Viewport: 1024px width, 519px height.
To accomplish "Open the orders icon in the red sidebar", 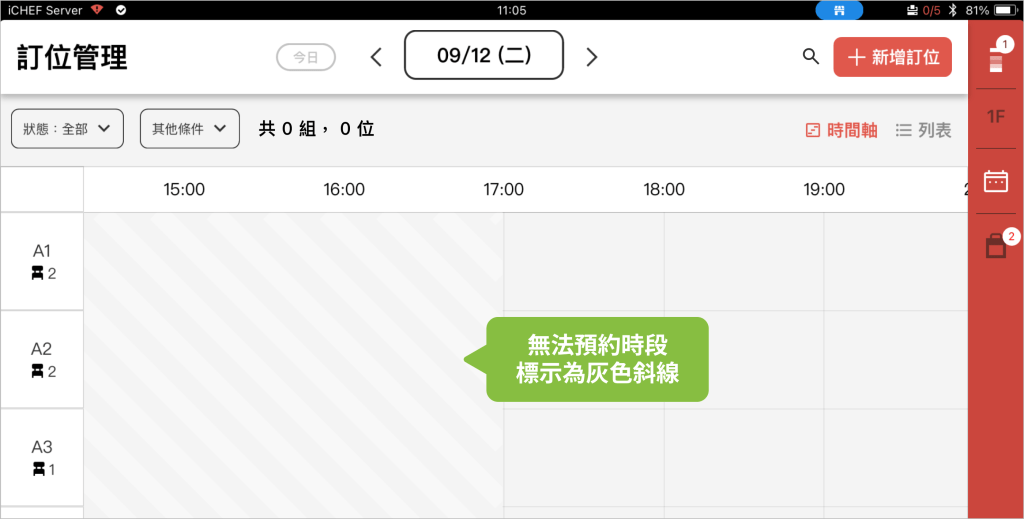I will (x=995, y=56).
